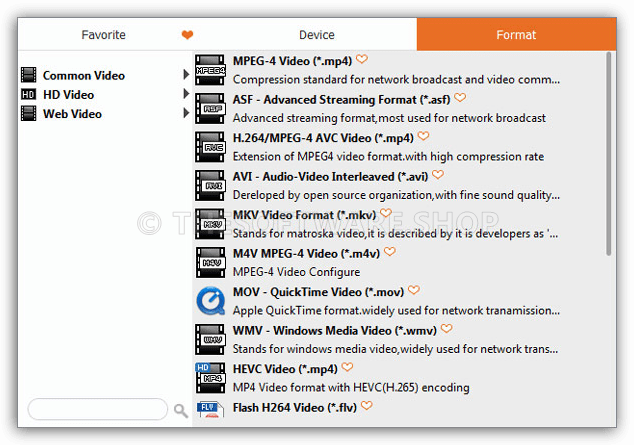634x445 pixels.
Task: Select the MPEG-4 Video format icon
Action: (210, 70)
